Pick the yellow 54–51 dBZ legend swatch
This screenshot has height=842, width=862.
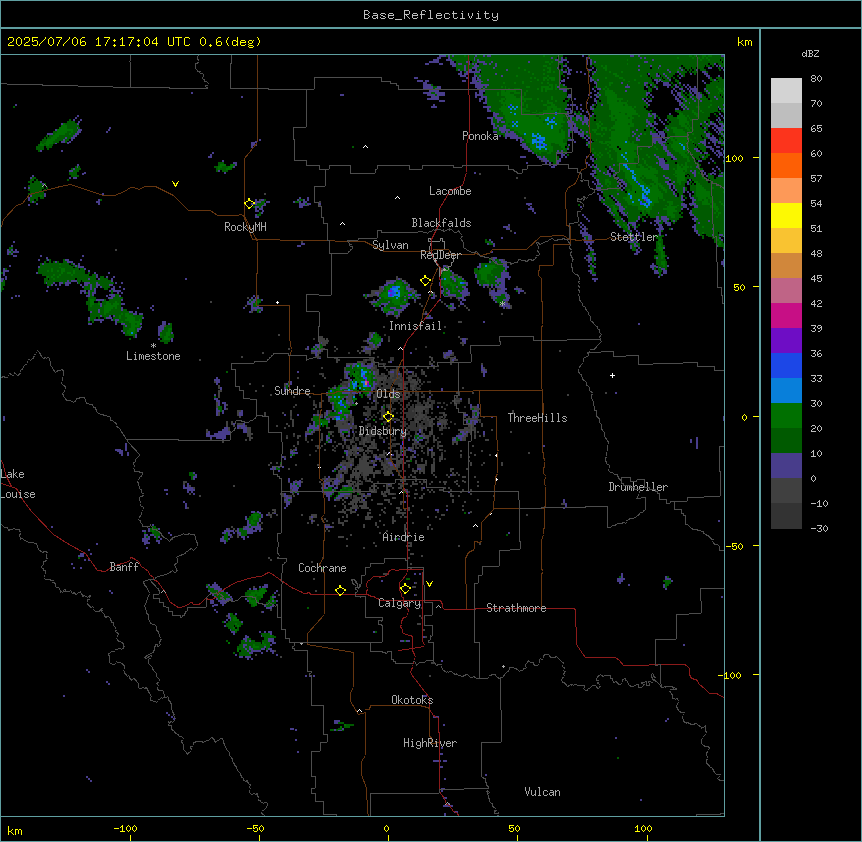point(786,216)
